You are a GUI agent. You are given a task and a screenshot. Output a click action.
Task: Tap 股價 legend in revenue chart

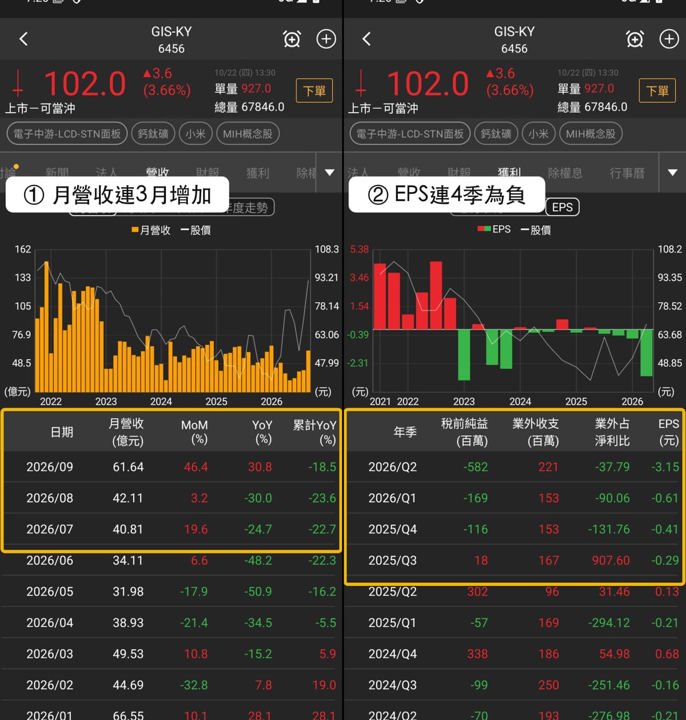[x=196, y=230]
